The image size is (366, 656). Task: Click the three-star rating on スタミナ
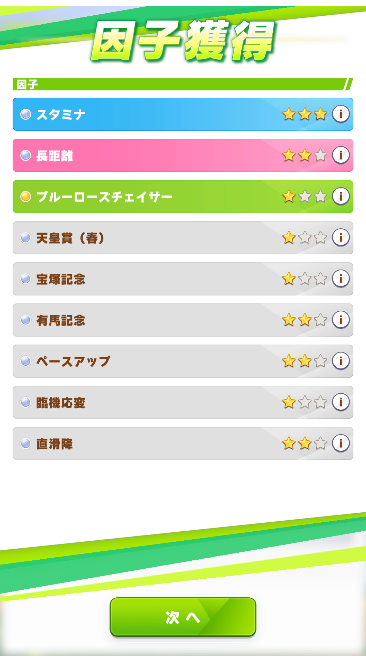(x=305, y=114)
